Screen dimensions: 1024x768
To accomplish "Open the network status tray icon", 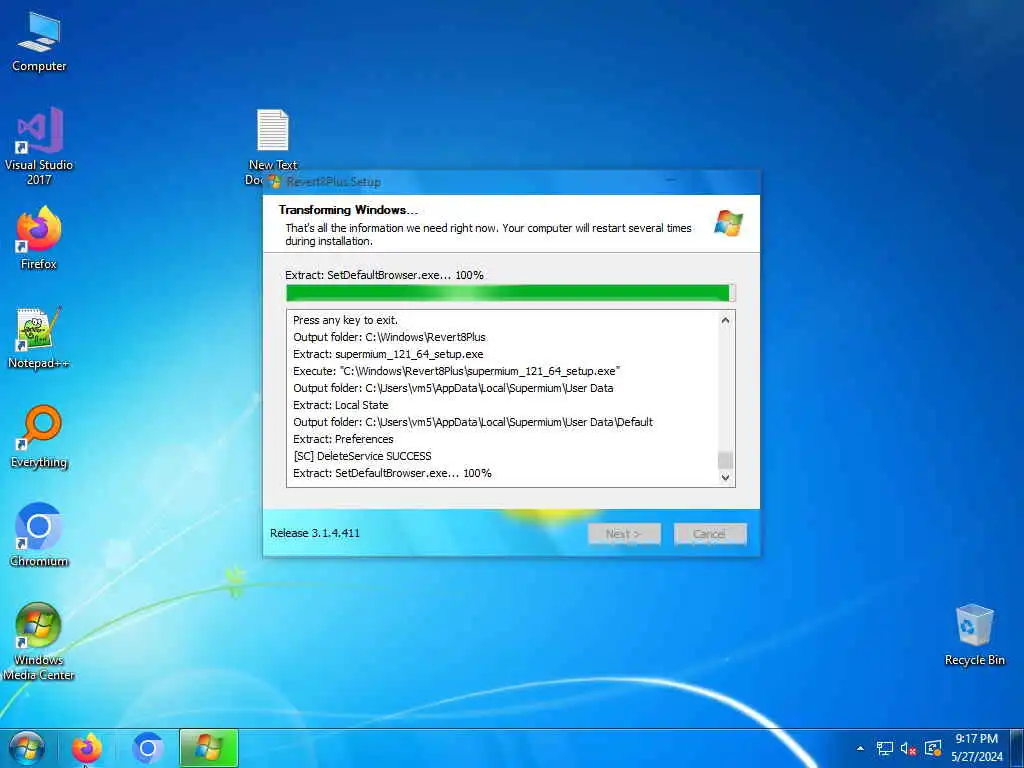I will [884, 748].
